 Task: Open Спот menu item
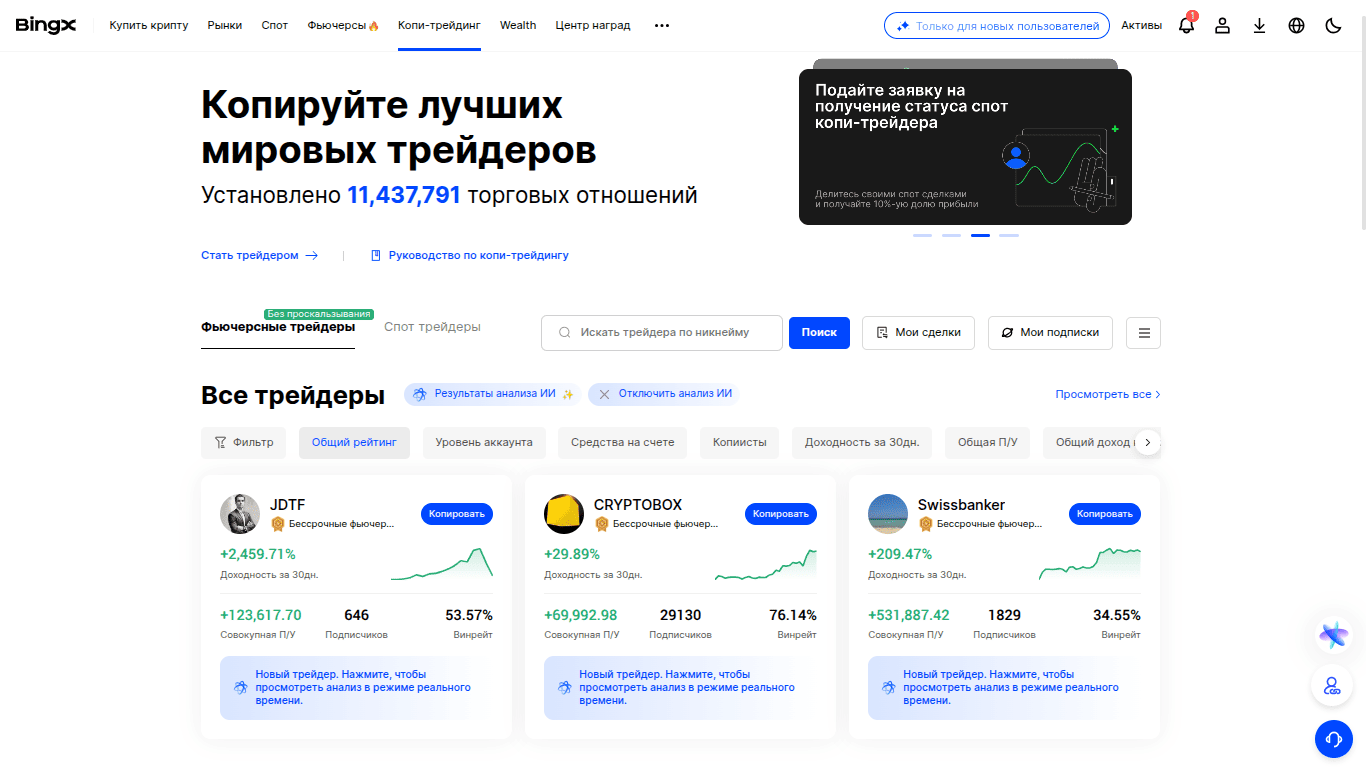click(x=275, y=26)
